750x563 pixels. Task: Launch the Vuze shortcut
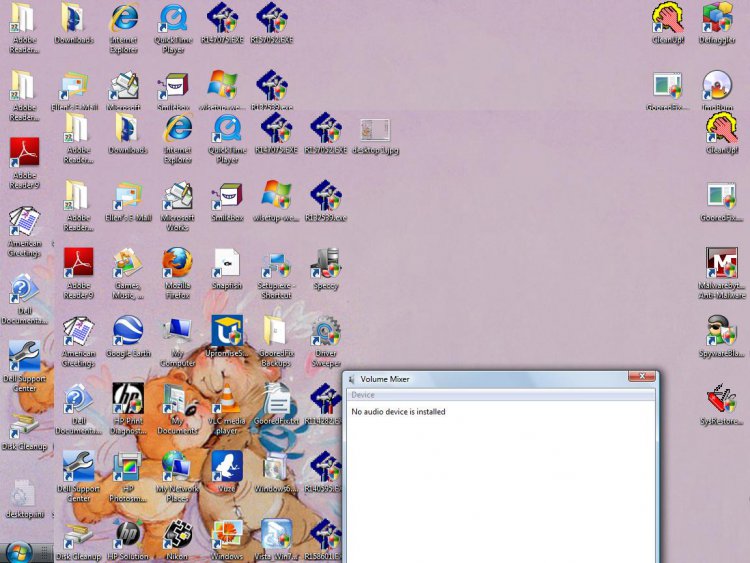click(227, 472)
